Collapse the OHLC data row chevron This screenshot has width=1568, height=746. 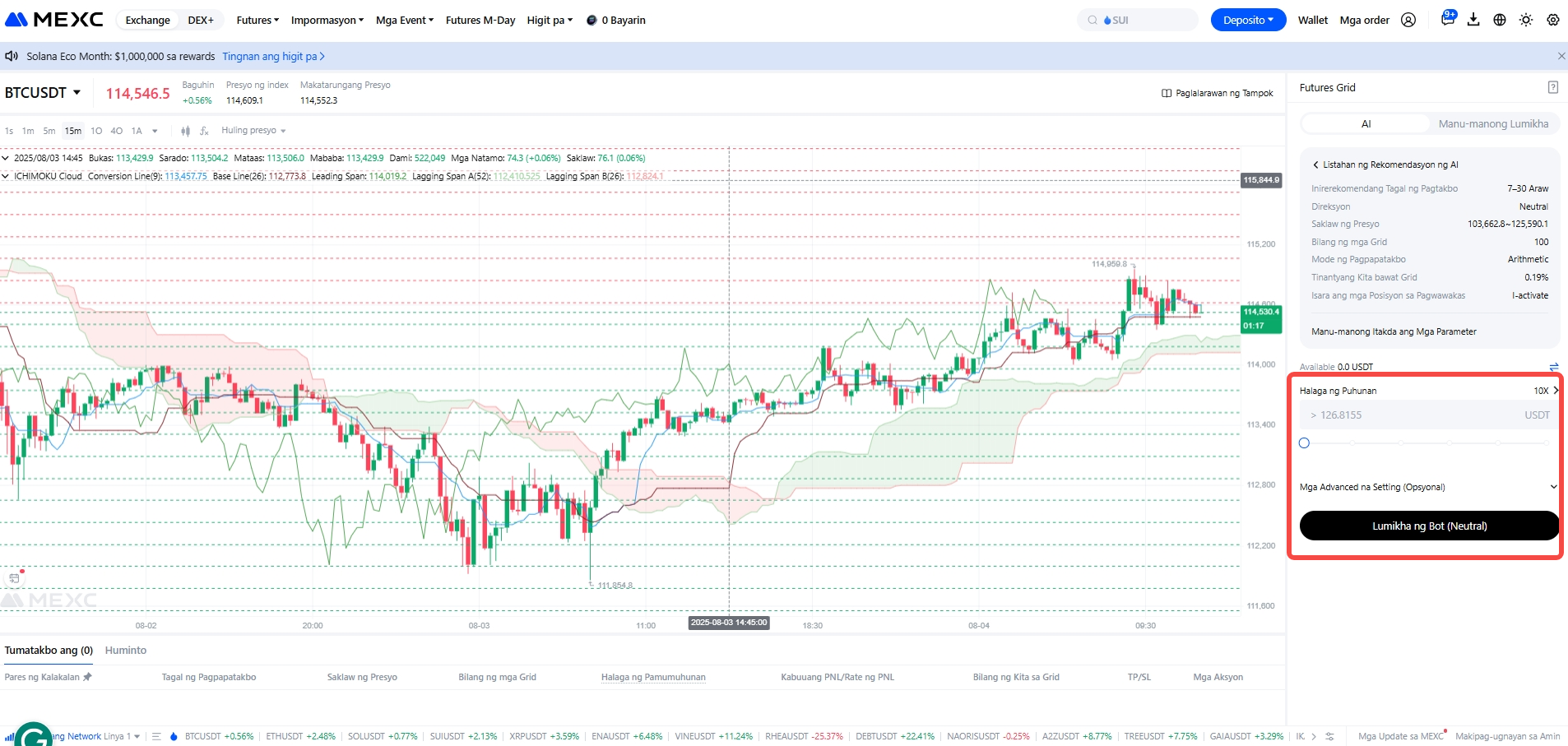click(x=5, y=158)
